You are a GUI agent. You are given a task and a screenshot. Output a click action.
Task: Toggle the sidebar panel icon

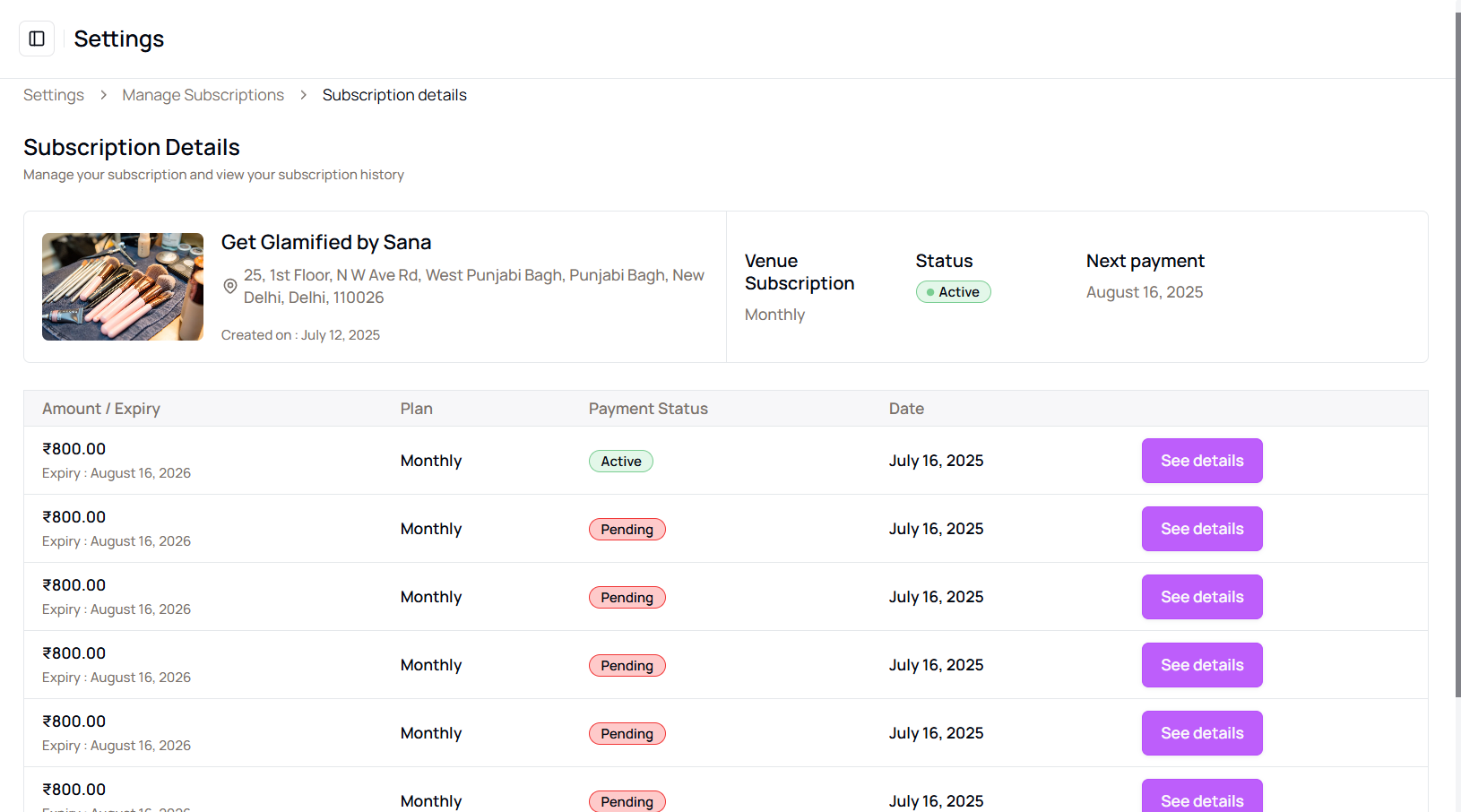(x=37, y=39)
